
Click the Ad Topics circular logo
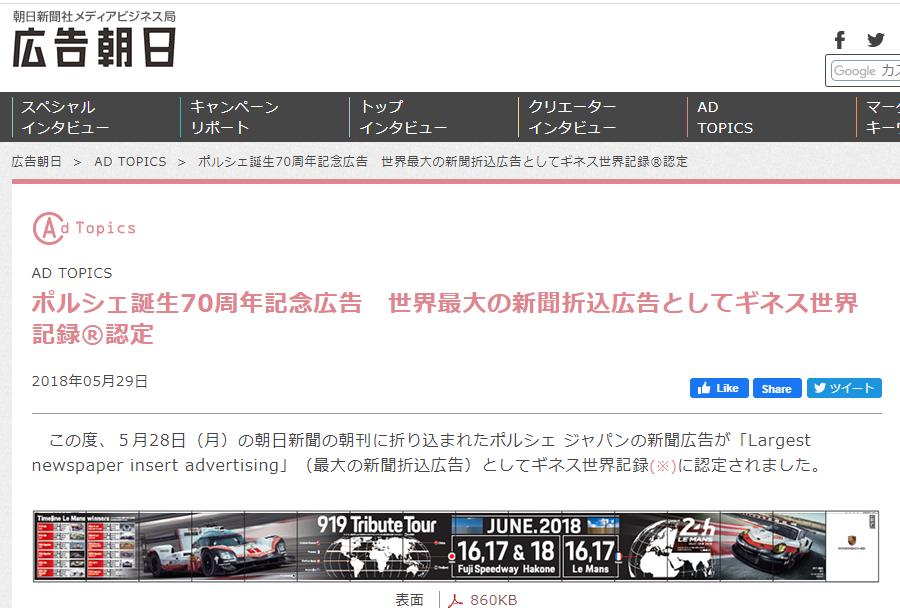coord(84,228)
